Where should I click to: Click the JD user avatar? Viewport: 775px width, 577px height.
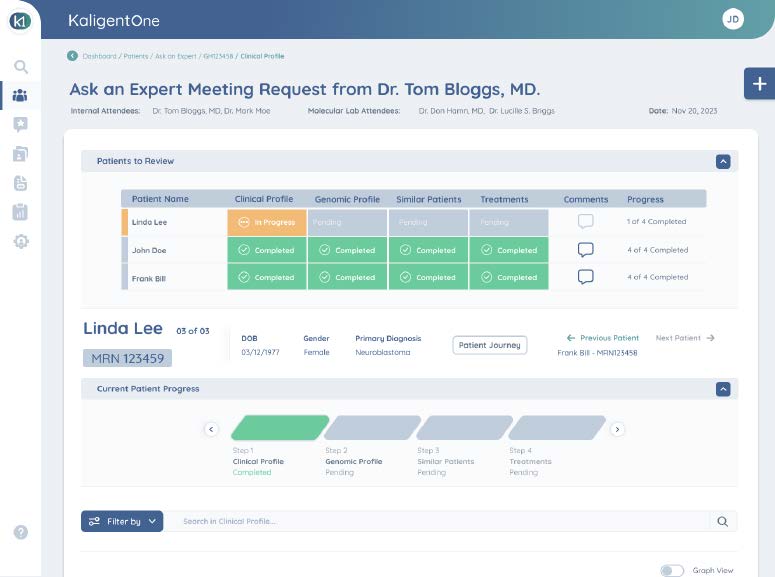coord(733,19)
